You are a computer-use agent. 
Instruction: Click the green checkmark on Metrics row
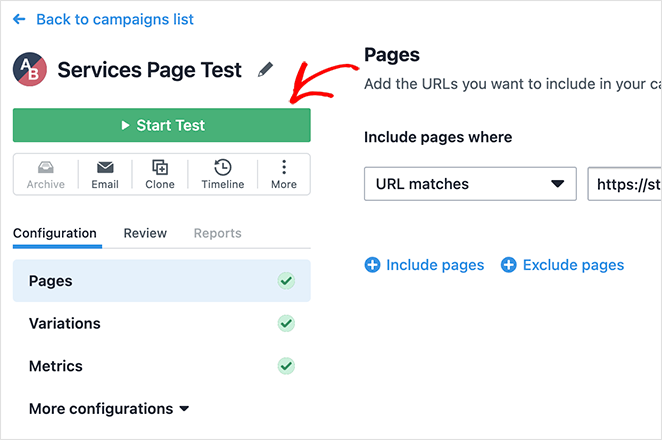pos(286,366)
